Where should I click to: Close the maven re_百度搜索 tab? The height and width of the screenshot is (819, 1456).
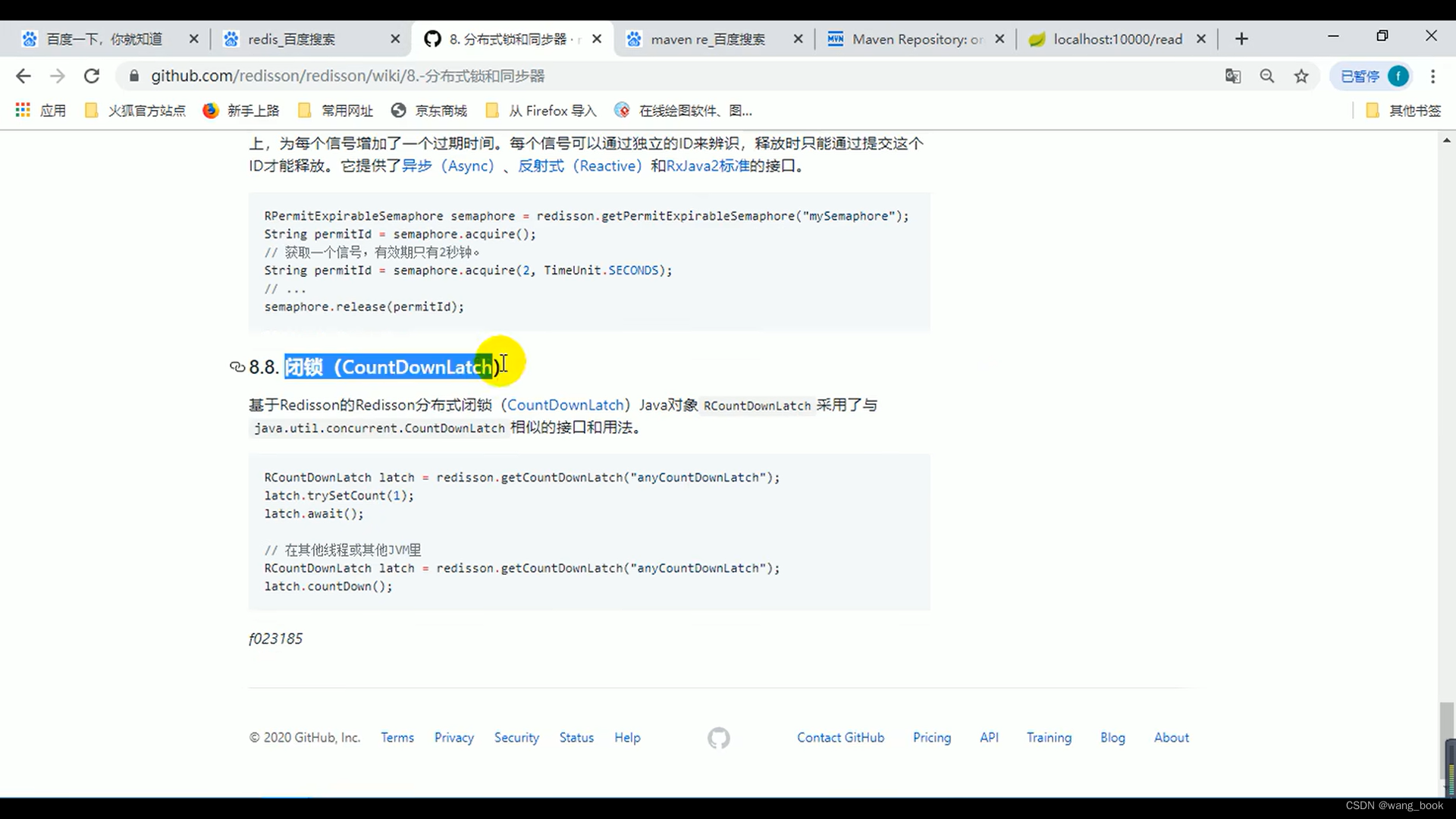click(x=798, y=39)
